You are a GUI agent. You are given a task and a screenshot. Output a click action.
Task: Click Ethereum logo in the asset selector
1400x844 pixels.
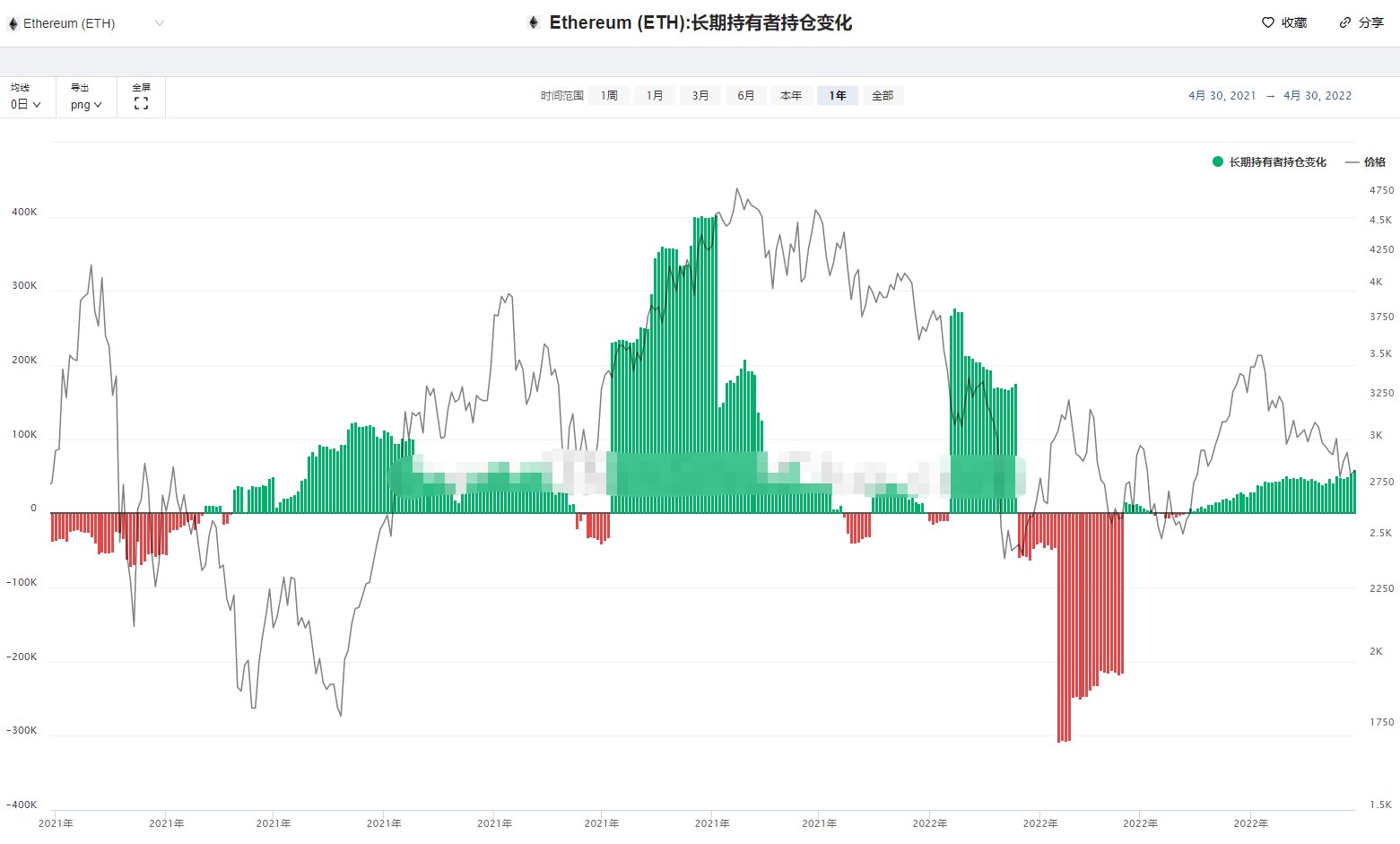(13, 23)
